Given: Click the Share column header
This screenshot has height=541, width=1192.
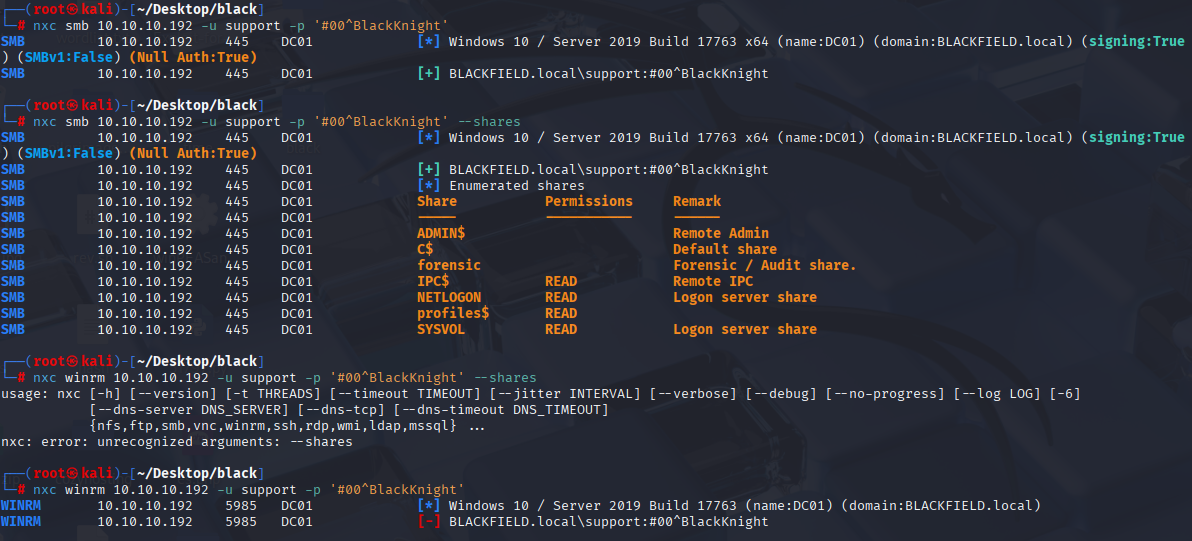Looking at the screenshot, I should point(437,201).
